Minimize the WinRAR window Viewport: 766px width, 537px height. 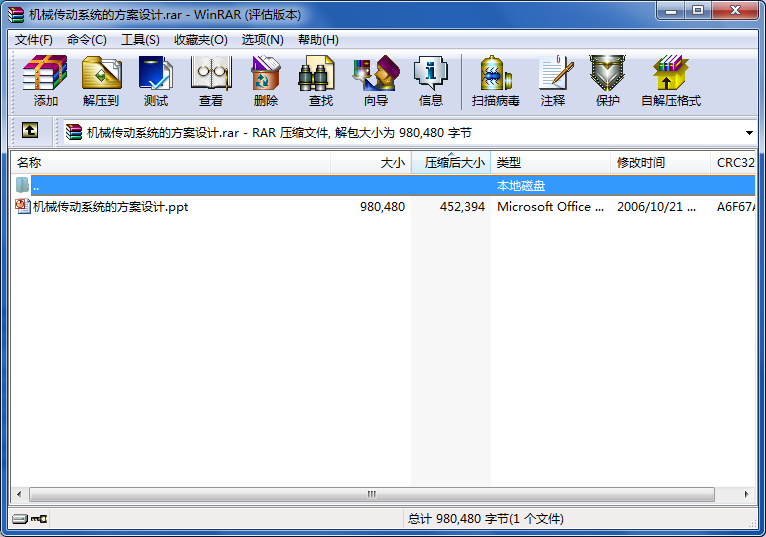pos(671,11)
